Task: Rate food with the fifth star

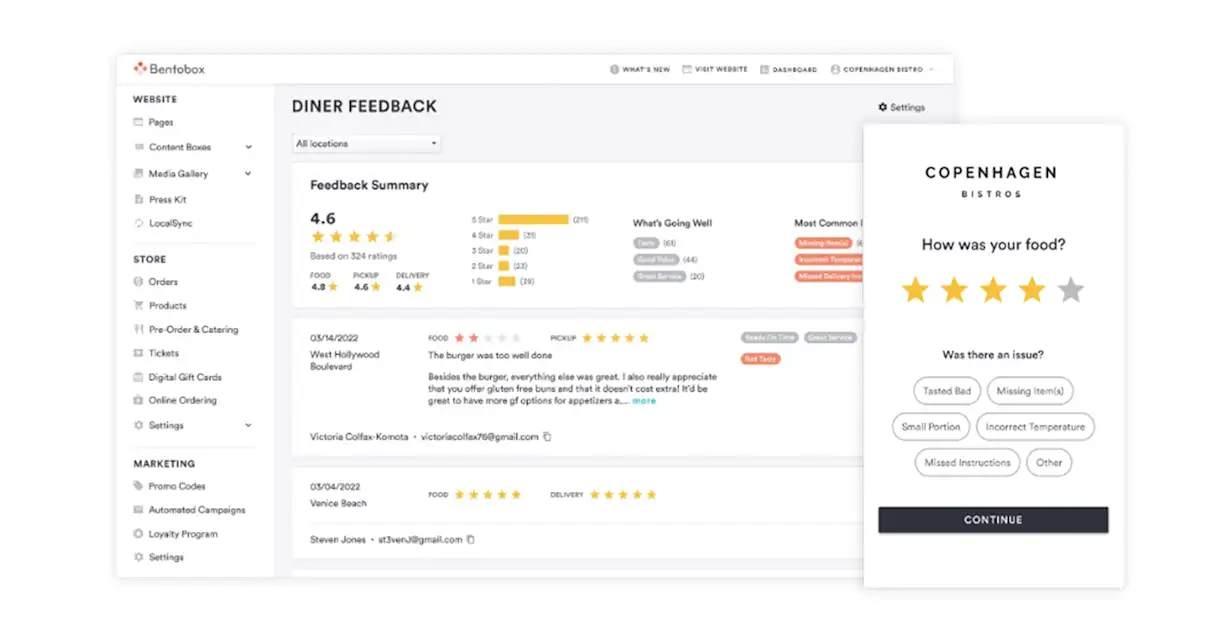Action: click(1070, 291)
